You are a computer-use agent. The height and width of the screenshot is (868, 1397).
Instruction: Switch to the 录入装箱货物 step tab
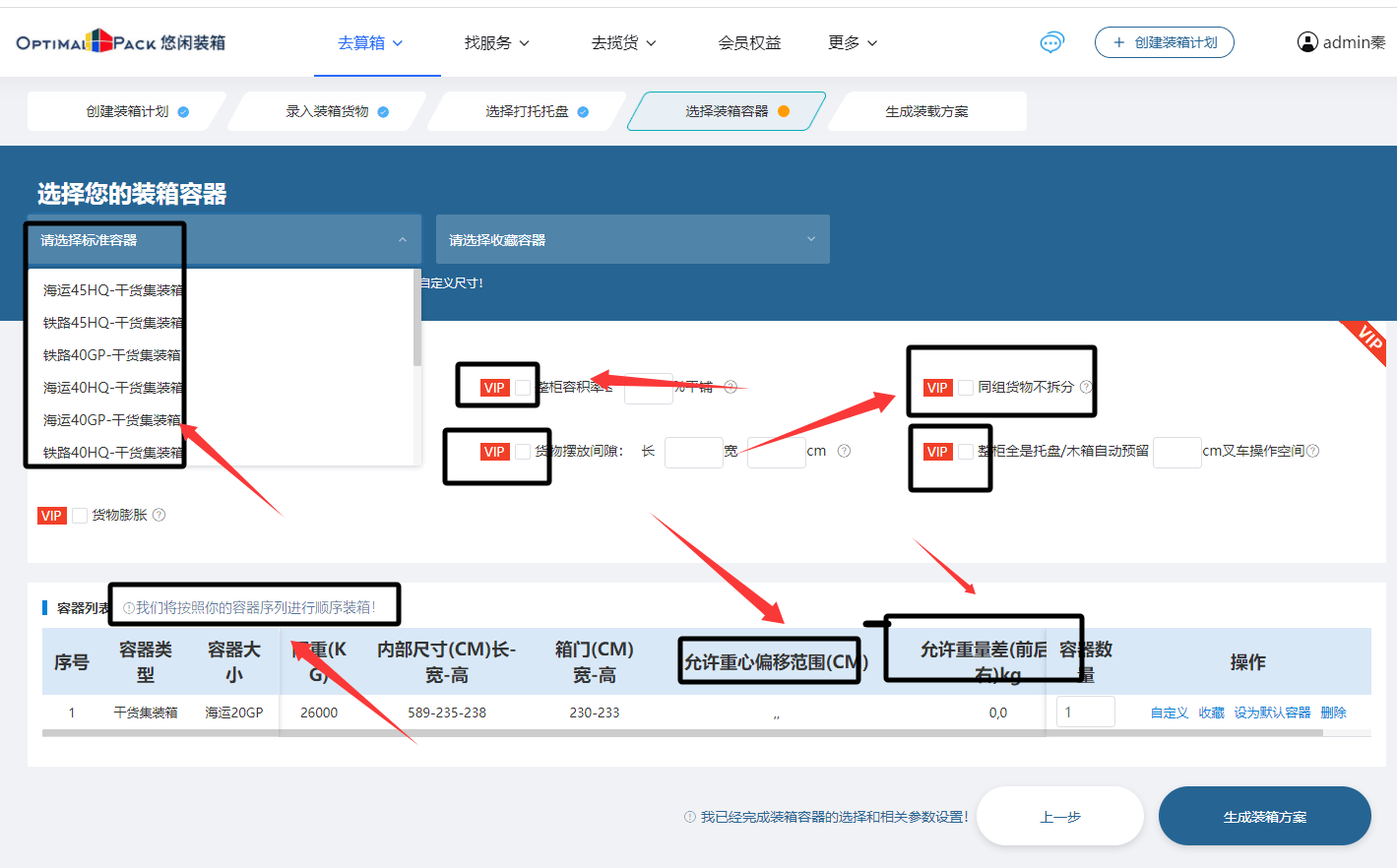[x=328, y=111]
